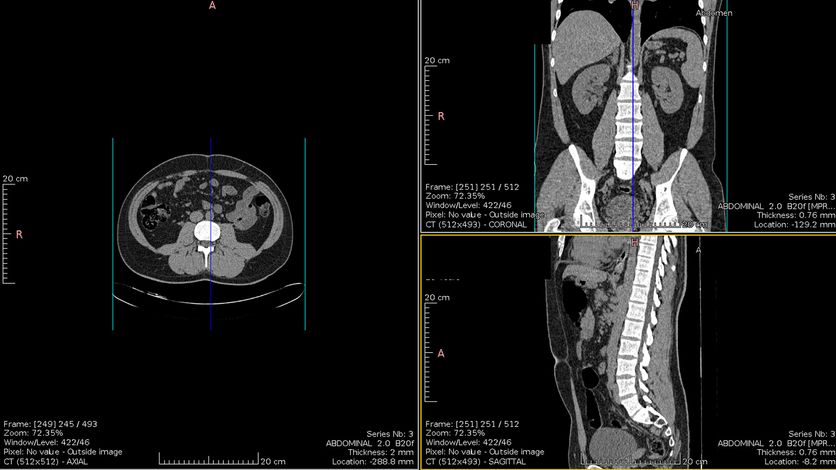
Task: Click the vertical 20 cm ruler in axial view
Action: click(6, 232)
